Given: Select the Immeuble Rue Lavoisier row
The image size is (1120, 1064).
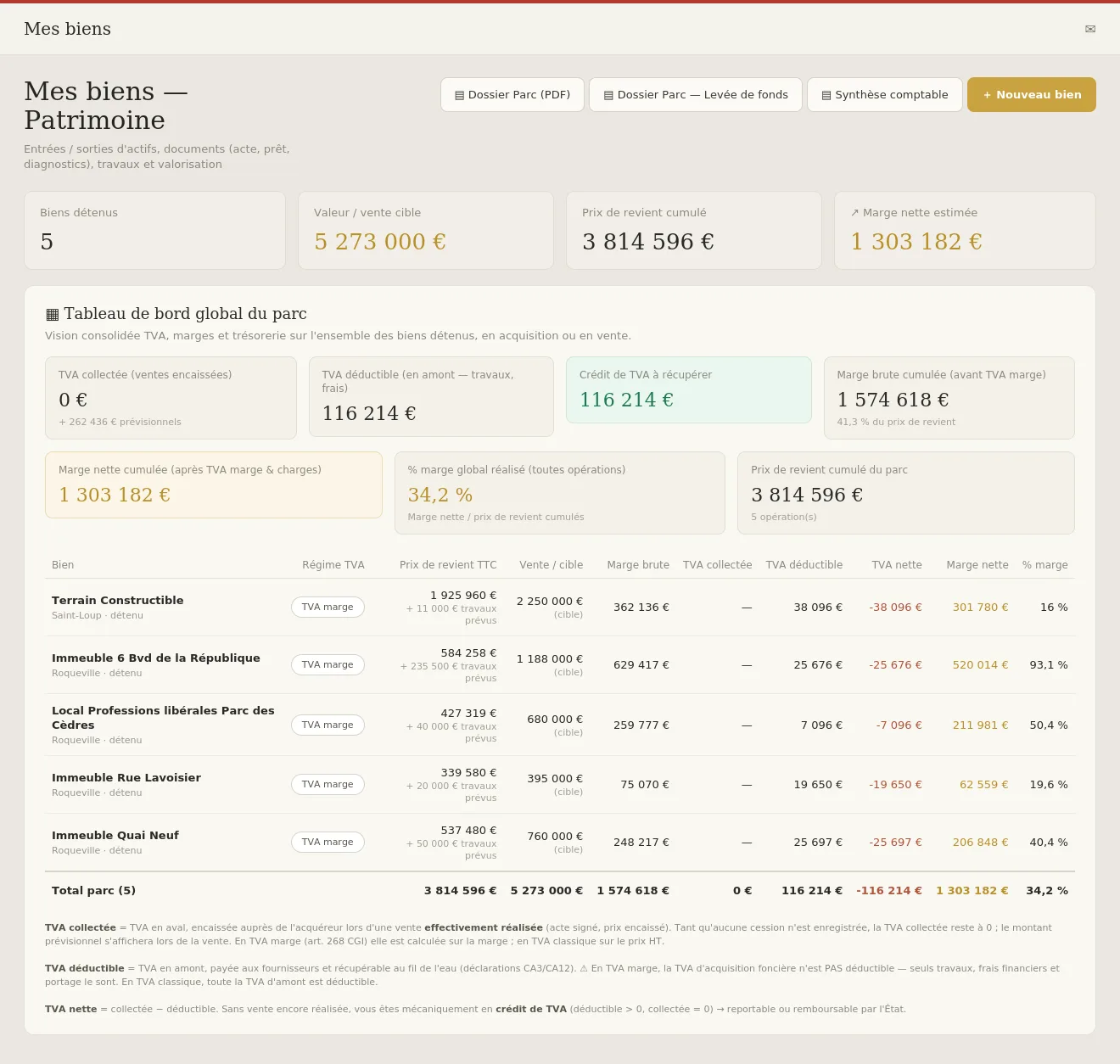Looking at the screenshot, I should [560, 785].
